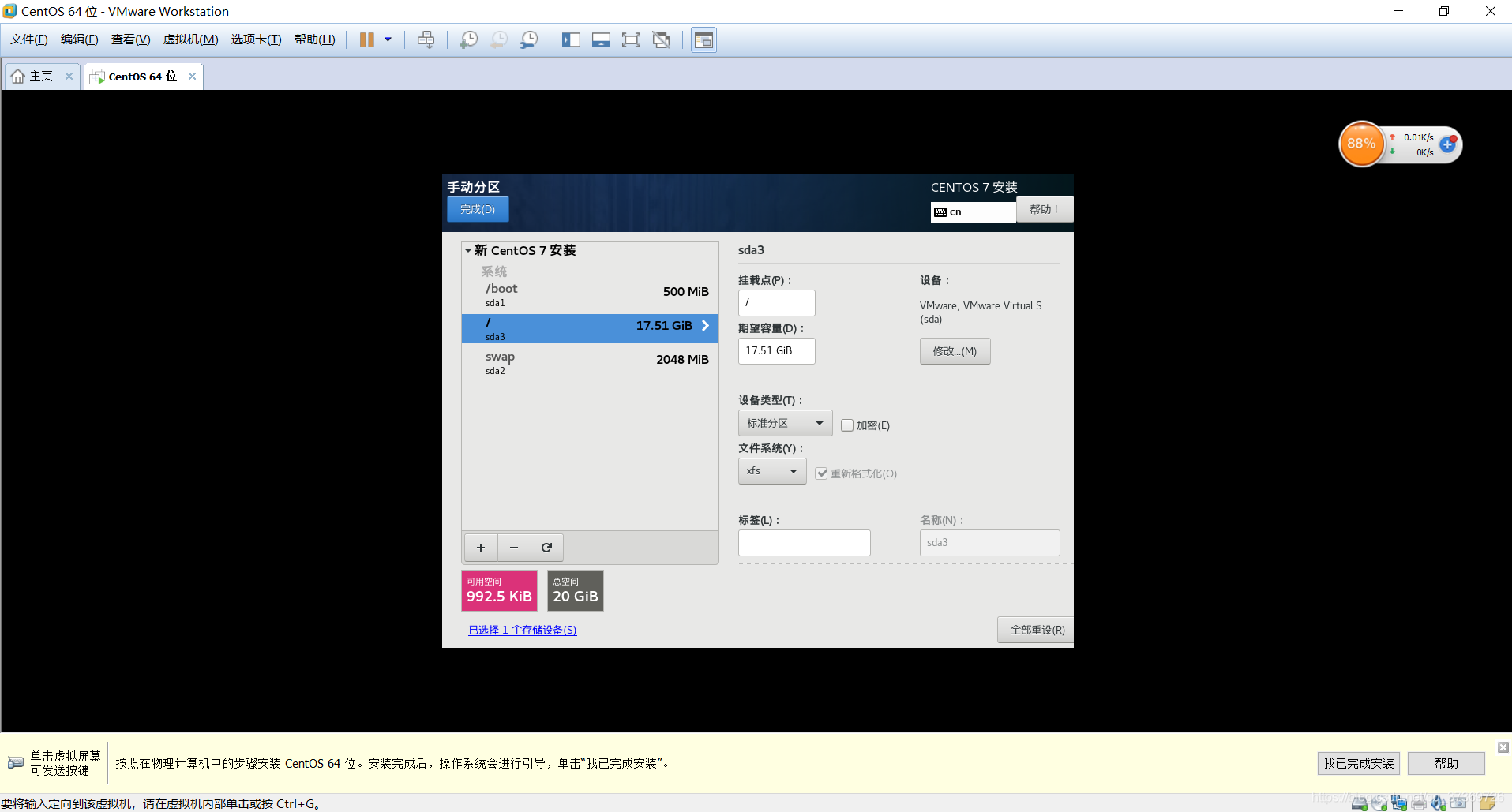
Task: Select the /boot sda1 partition
Action: point(590,295)
